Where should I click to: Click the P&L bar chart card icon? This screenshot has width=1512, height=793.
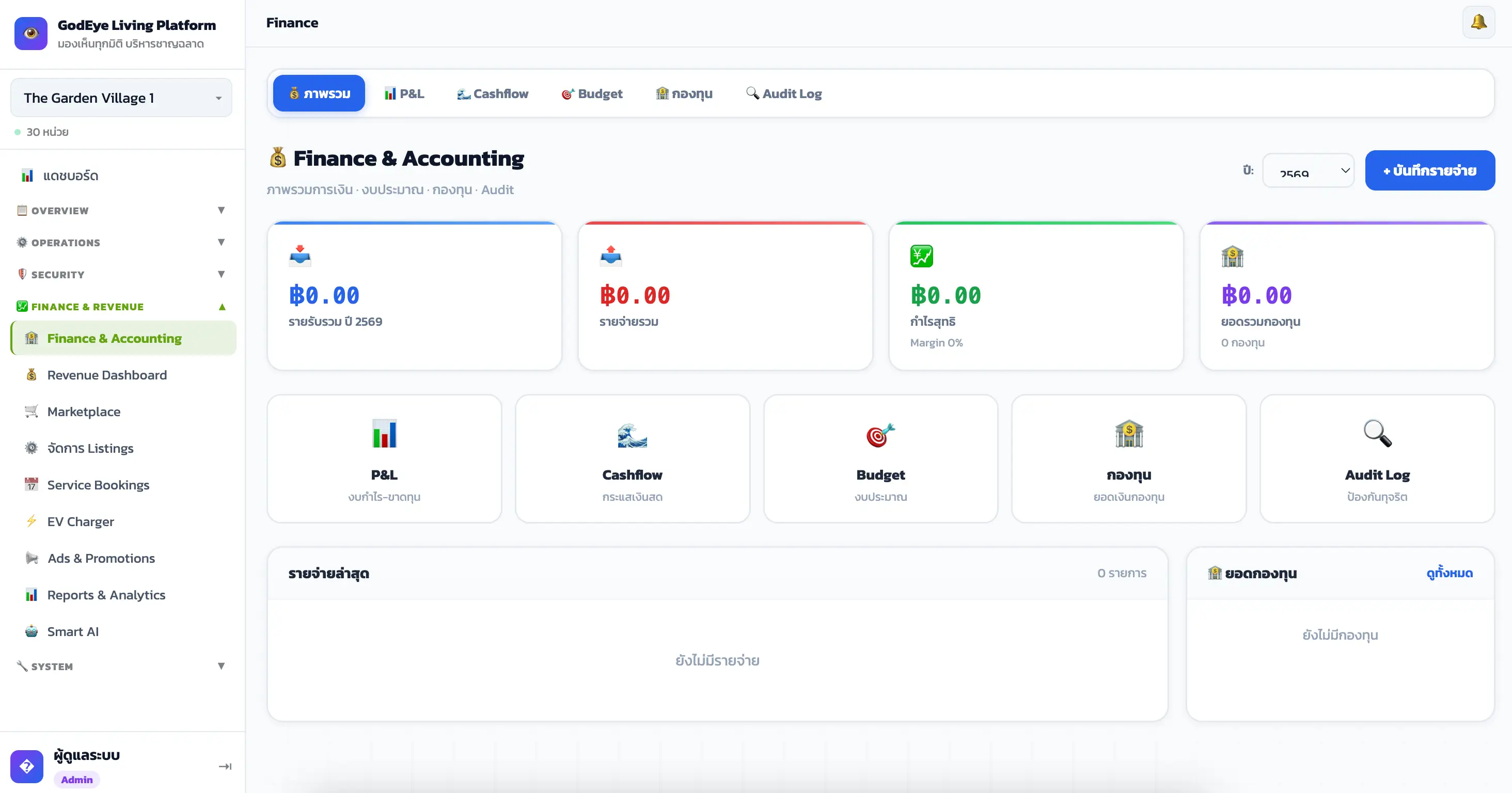pyautogui.click(x=384, y=434)
